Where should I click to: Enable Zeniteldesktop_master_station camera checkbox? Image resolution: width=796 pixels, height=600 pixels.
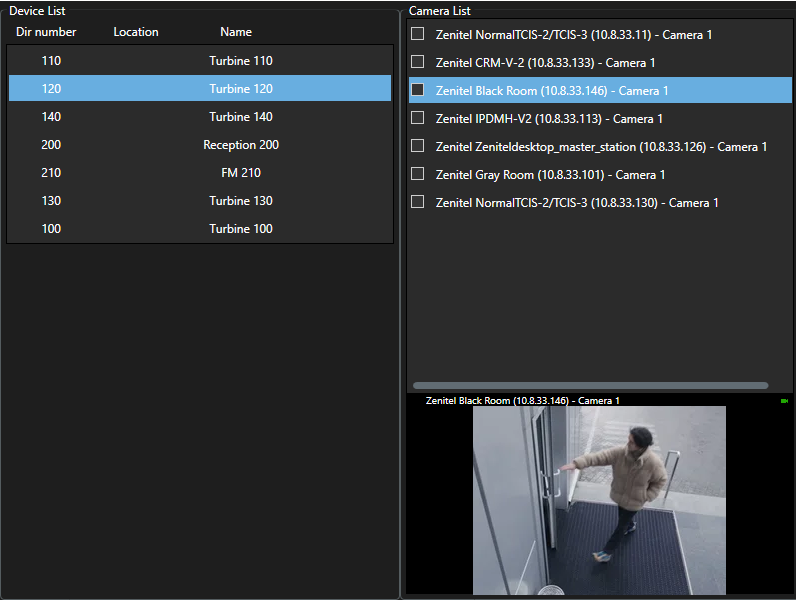coord(418,146)
